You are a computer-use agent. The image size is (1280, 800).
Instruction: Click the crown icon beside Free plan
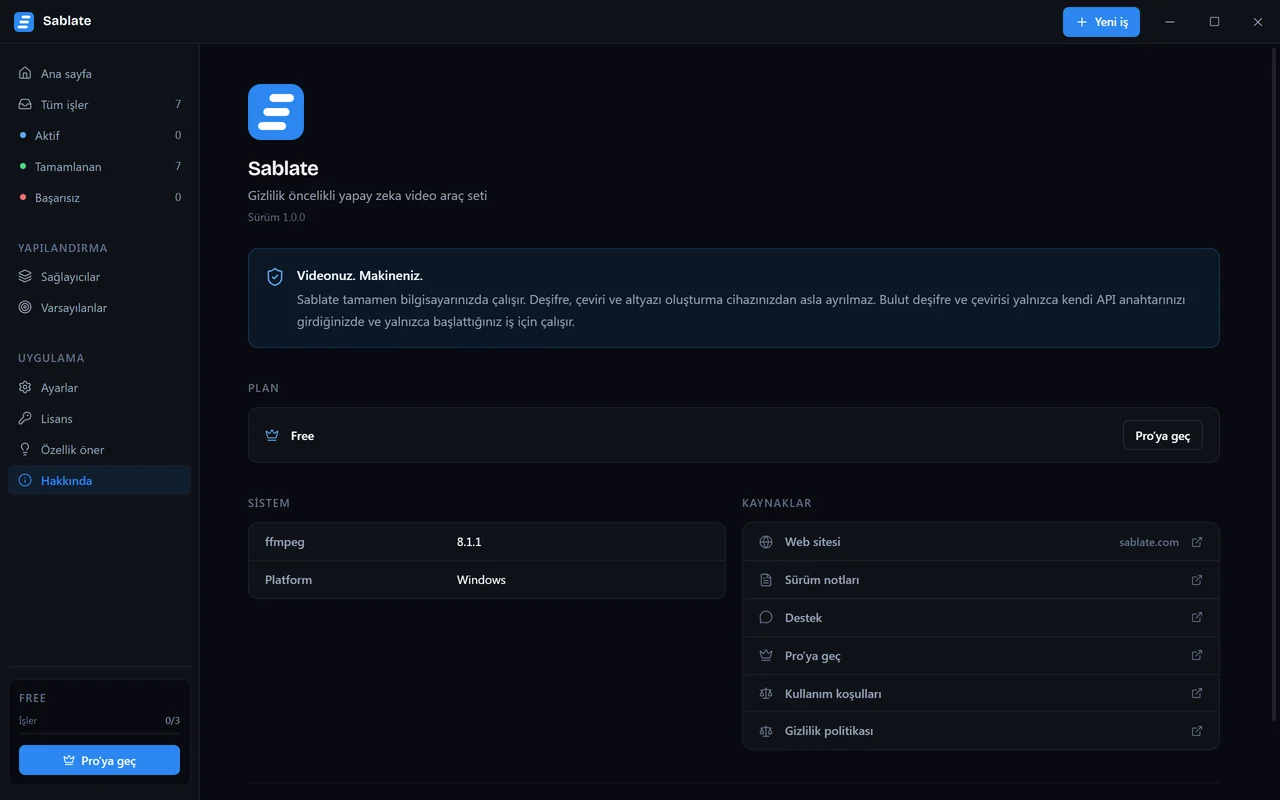272,436
